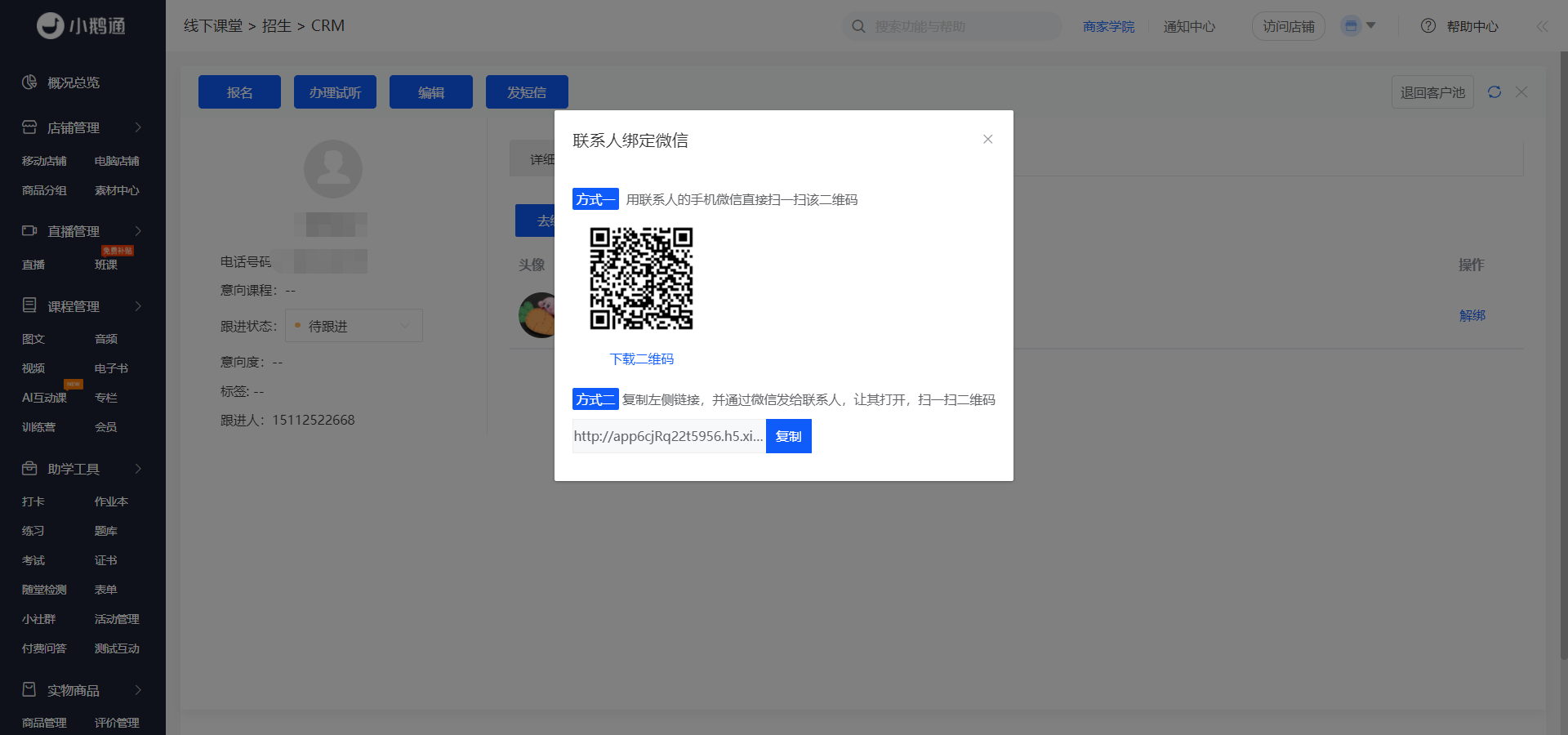Click the 复制 copy link button
Screen dimensions: 1568x735
[789, 436]
